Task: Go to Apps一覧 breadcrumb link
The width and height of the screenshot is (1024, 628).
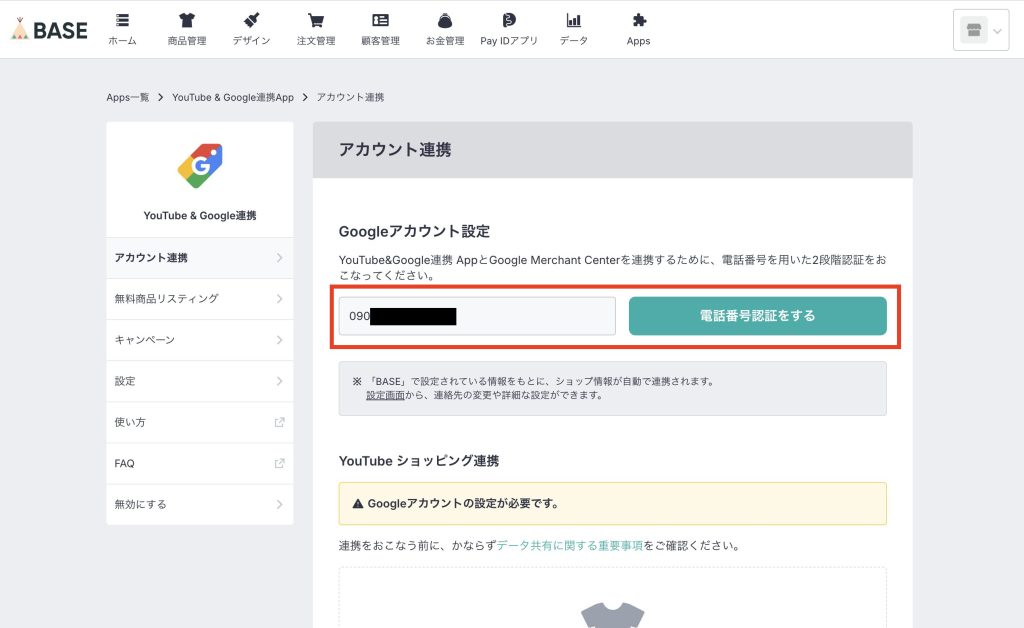Action: click(127, 97)
